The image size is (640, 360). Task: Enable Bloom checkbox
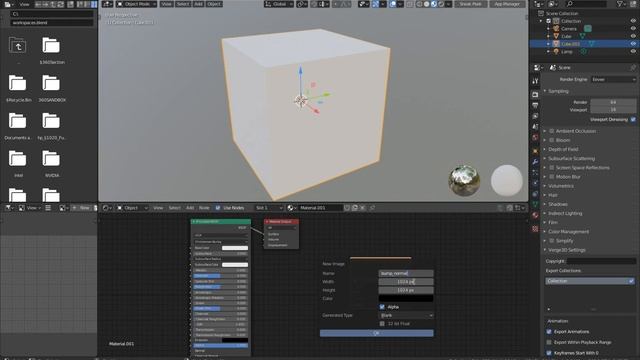(x=552, y=140)
